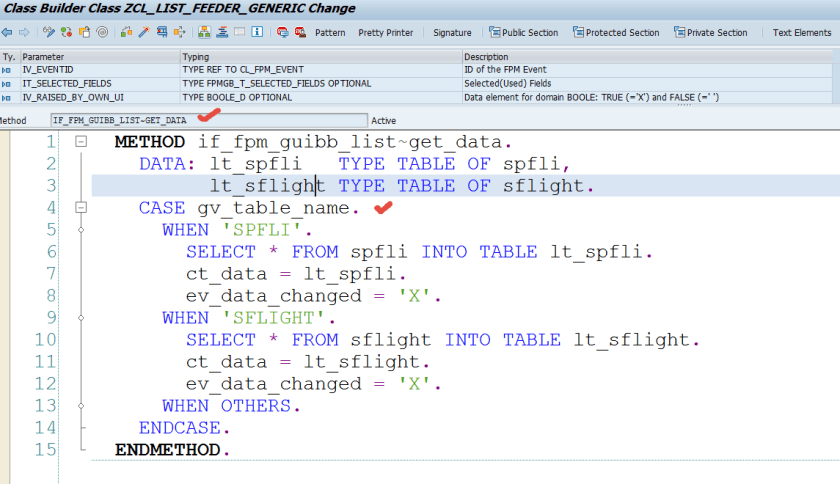Run Pretty Printer on the code
Image resolution: width=840 pixels, height=484 pixels.
385,32
